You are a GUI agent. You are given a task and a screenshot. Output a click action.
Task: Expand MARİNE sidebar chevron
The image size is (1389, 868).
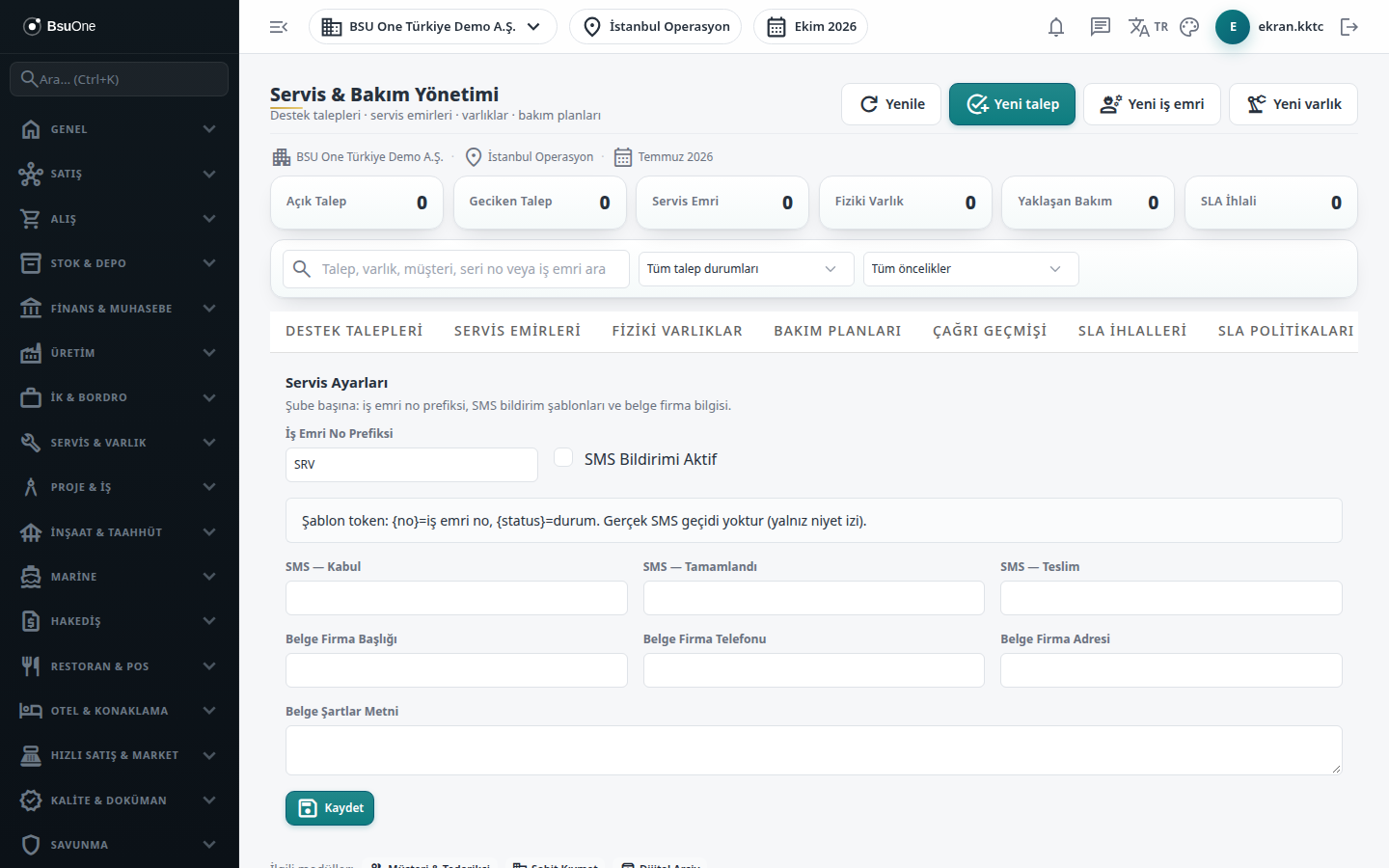point(209,577)
